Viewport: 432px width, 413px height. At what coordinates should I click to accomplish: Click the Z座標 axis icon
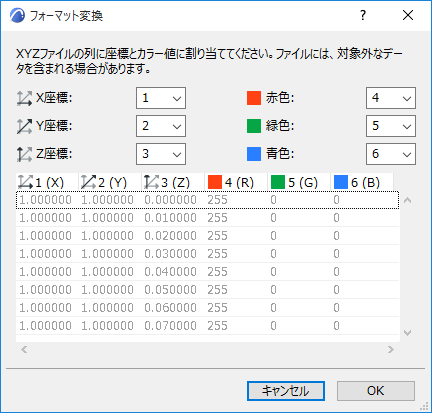coord(24,154)
